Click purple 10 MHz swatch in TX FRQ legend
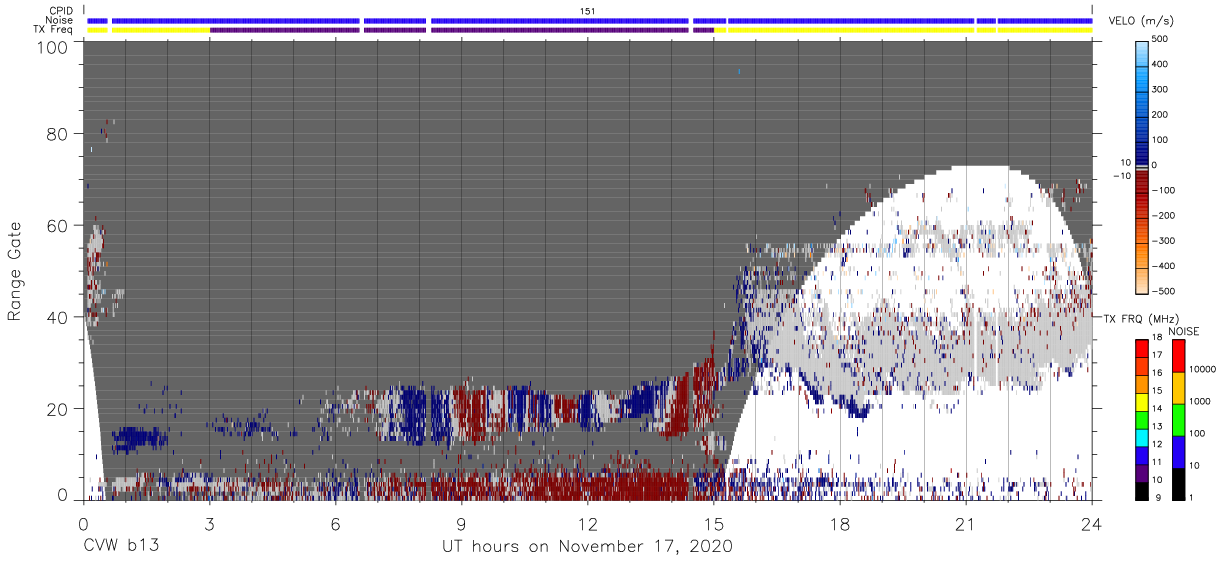1228x567 pixels. click(1142, 474)
